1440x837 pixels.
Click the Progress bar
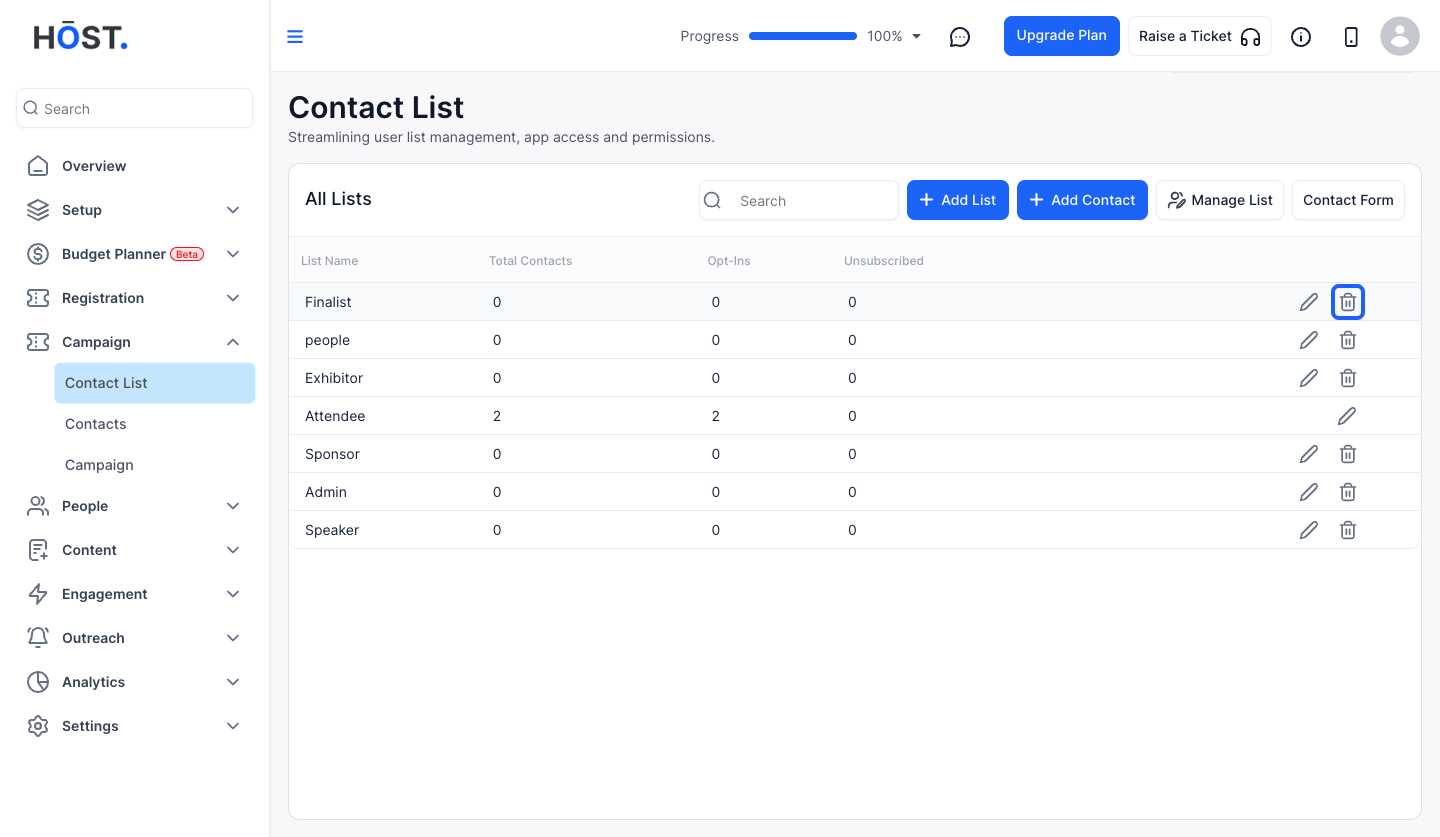(x=803, y=37)
